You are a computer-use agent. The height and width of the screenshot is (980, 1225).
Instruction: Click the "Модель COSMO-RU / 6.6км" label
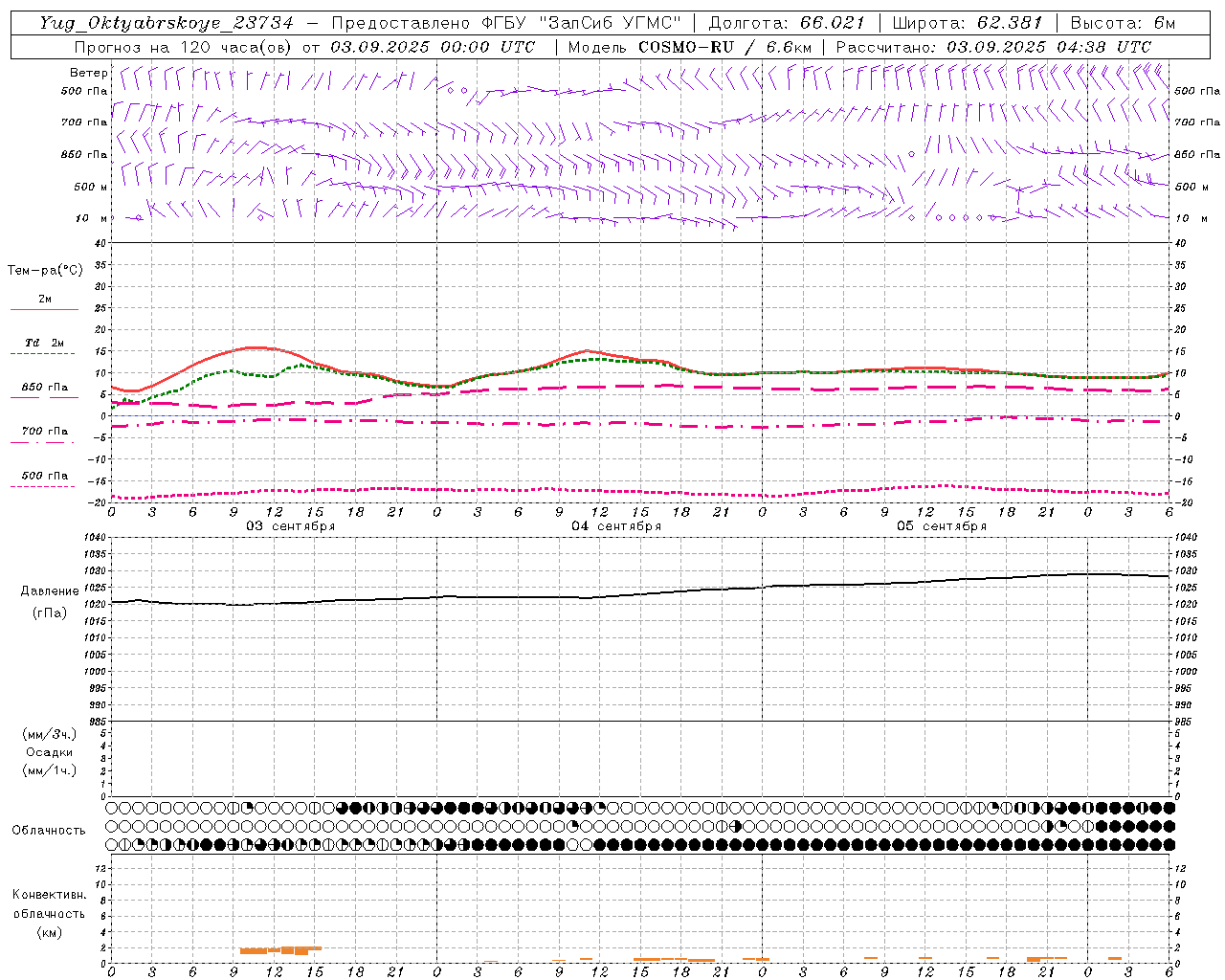pyautogui.click(x=690, y=47)
